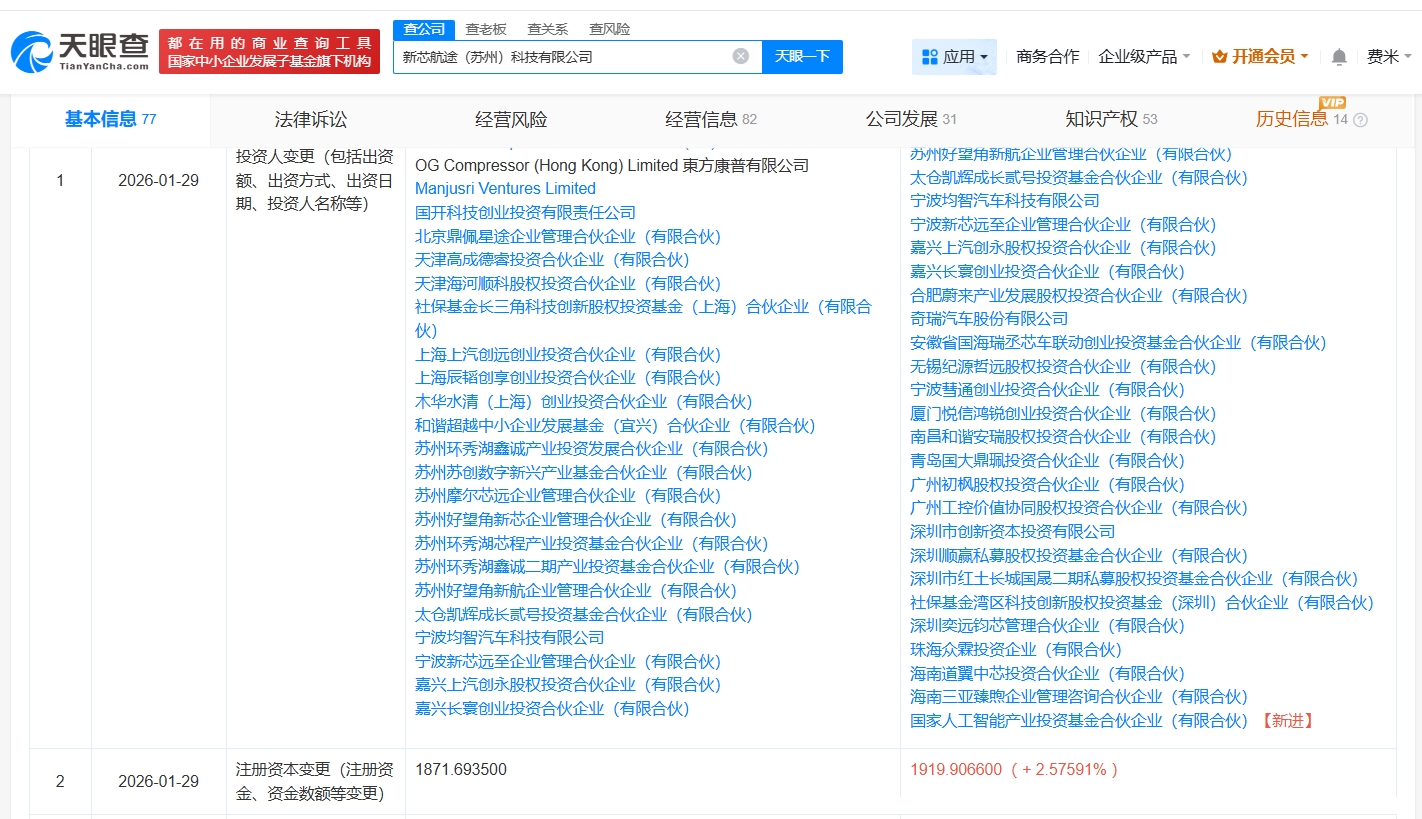
Task: Open the notifications bell
Action: click(x=1339, y=57)
